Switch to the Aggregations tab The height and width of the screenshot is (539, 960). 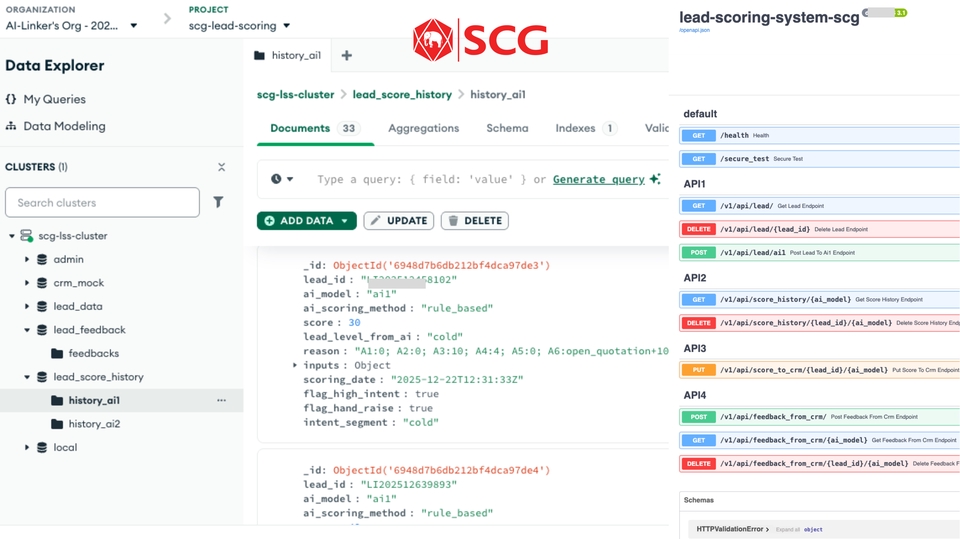click(x=423, y=128)
